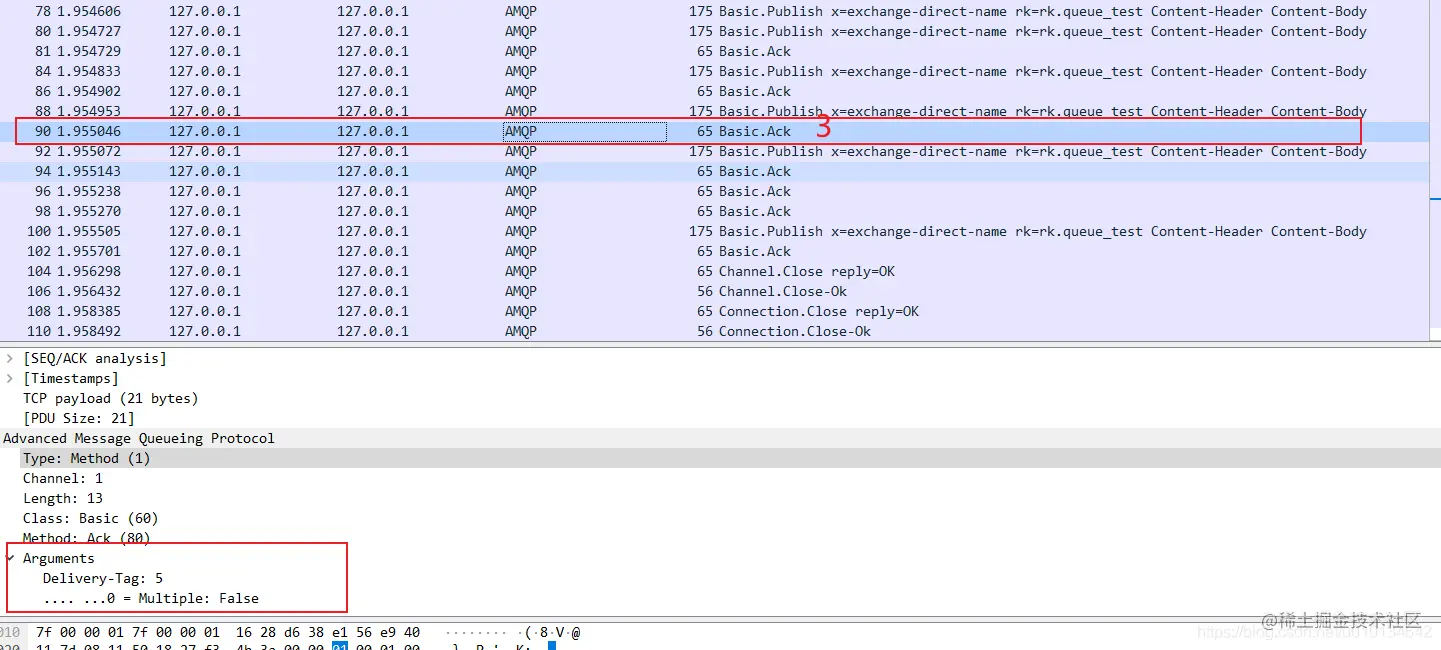Expand the [SEQ/ACK analysis] tree node
Screen dimensions: 1441x650
tap(10, 358)
